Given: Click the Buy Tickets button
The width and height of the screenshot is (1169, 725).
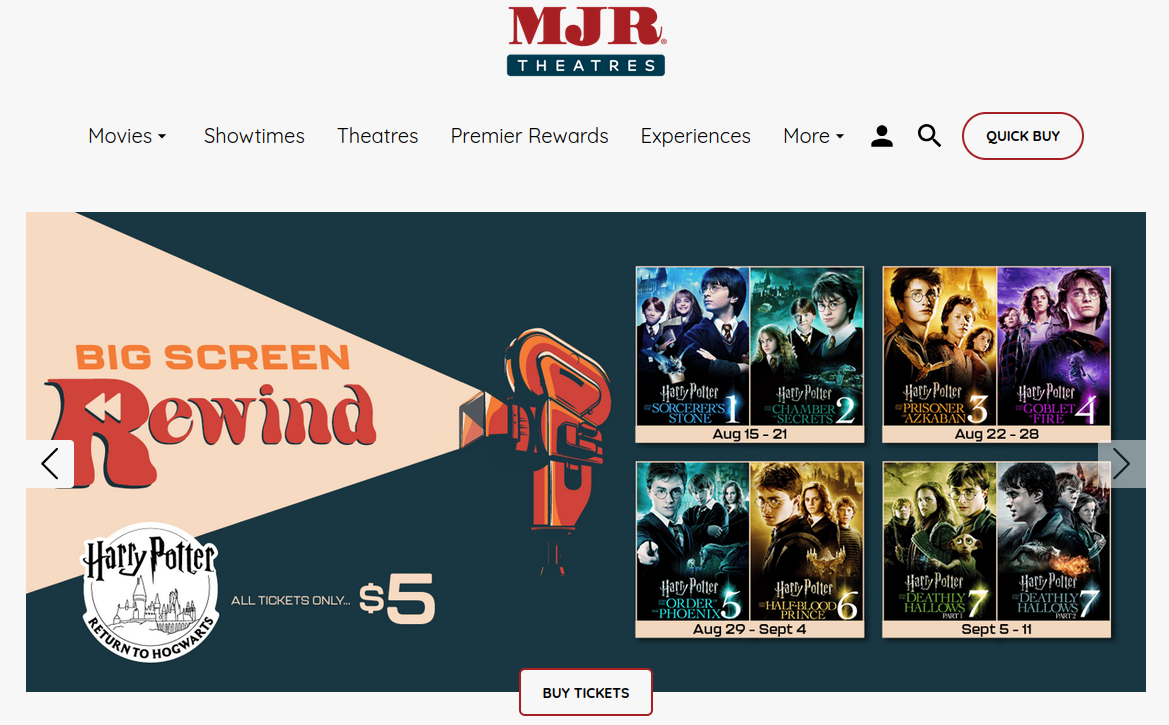Looking at the screenshot, I should (x=586, y=693).
